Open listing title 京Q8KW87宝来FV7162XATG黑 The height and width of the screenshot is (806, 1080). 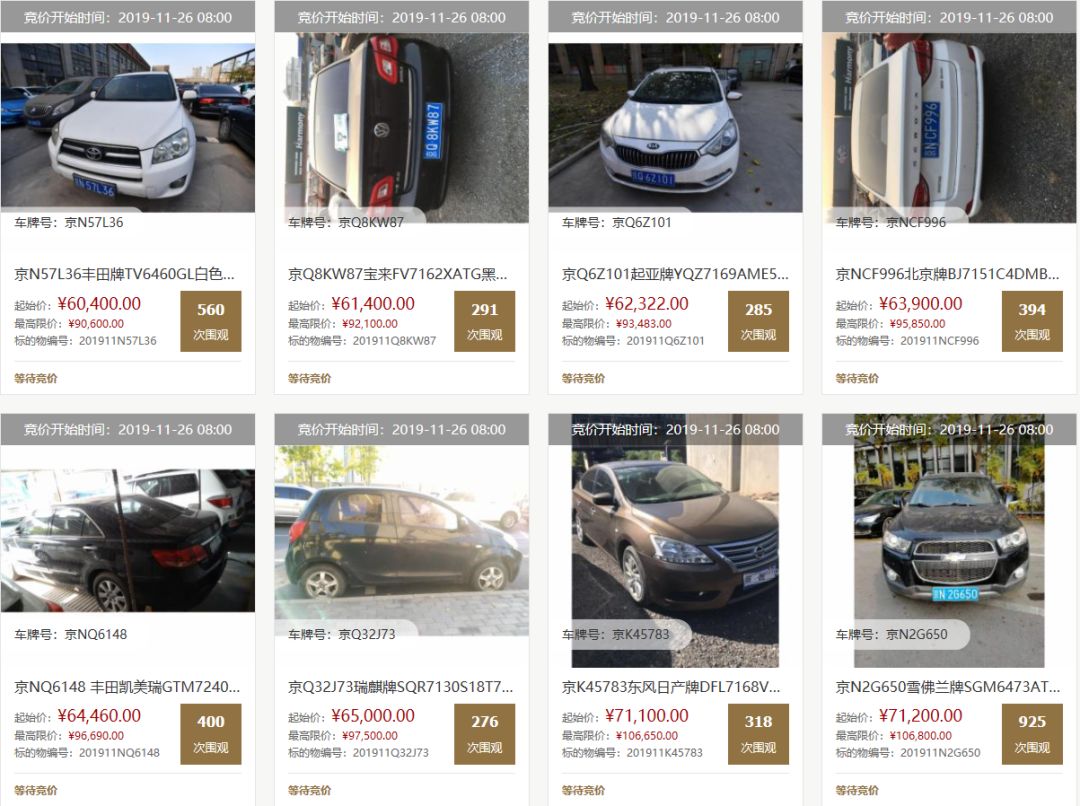tap(398, 274)
